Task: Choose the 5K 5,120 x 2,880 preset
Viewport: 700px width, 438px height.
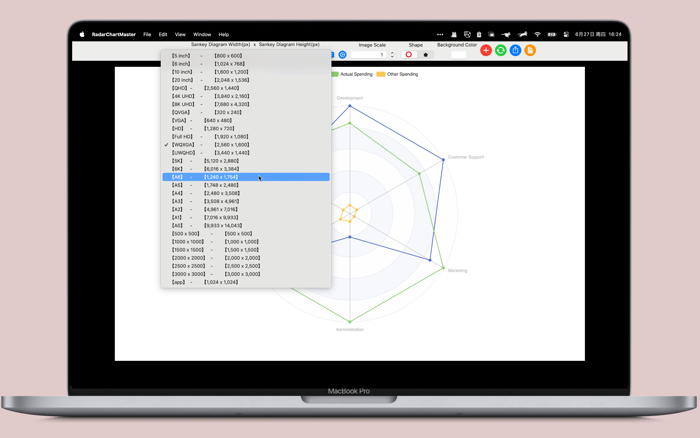Action: [246, 161]
